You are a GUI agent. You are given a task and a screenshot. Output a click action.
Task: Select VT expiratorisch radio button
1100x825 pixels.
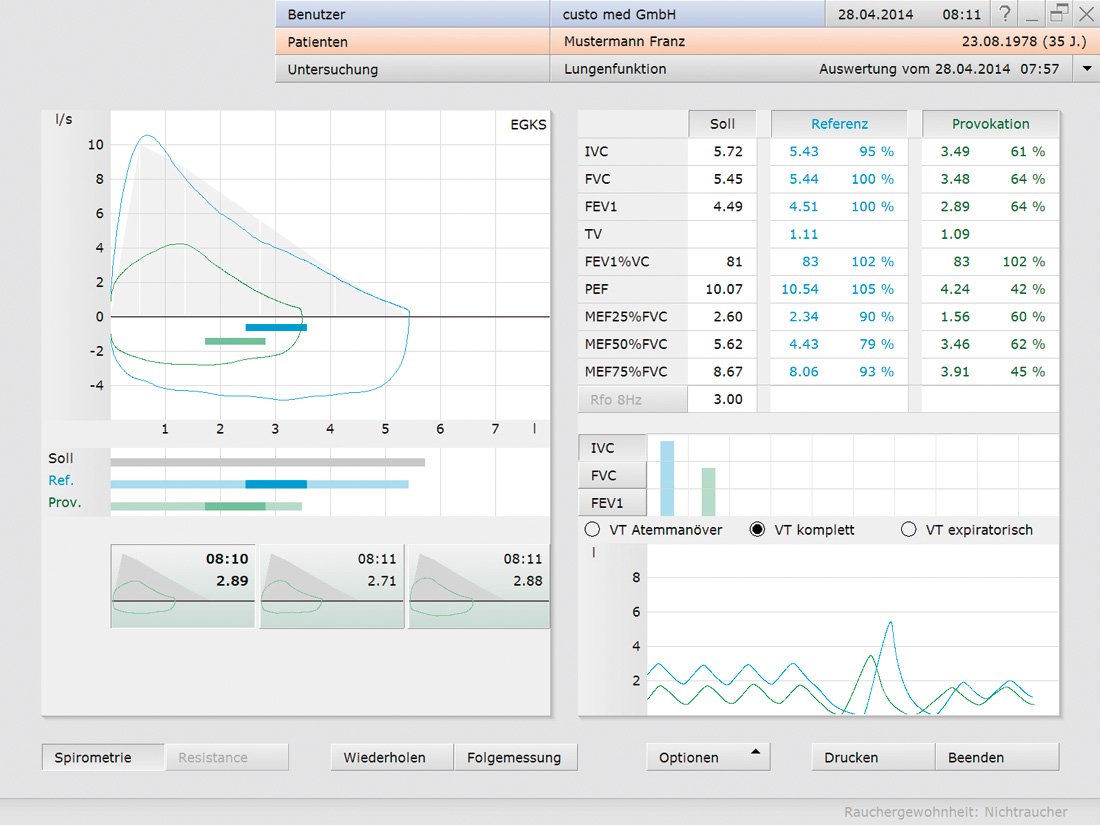tap(909, 530)
